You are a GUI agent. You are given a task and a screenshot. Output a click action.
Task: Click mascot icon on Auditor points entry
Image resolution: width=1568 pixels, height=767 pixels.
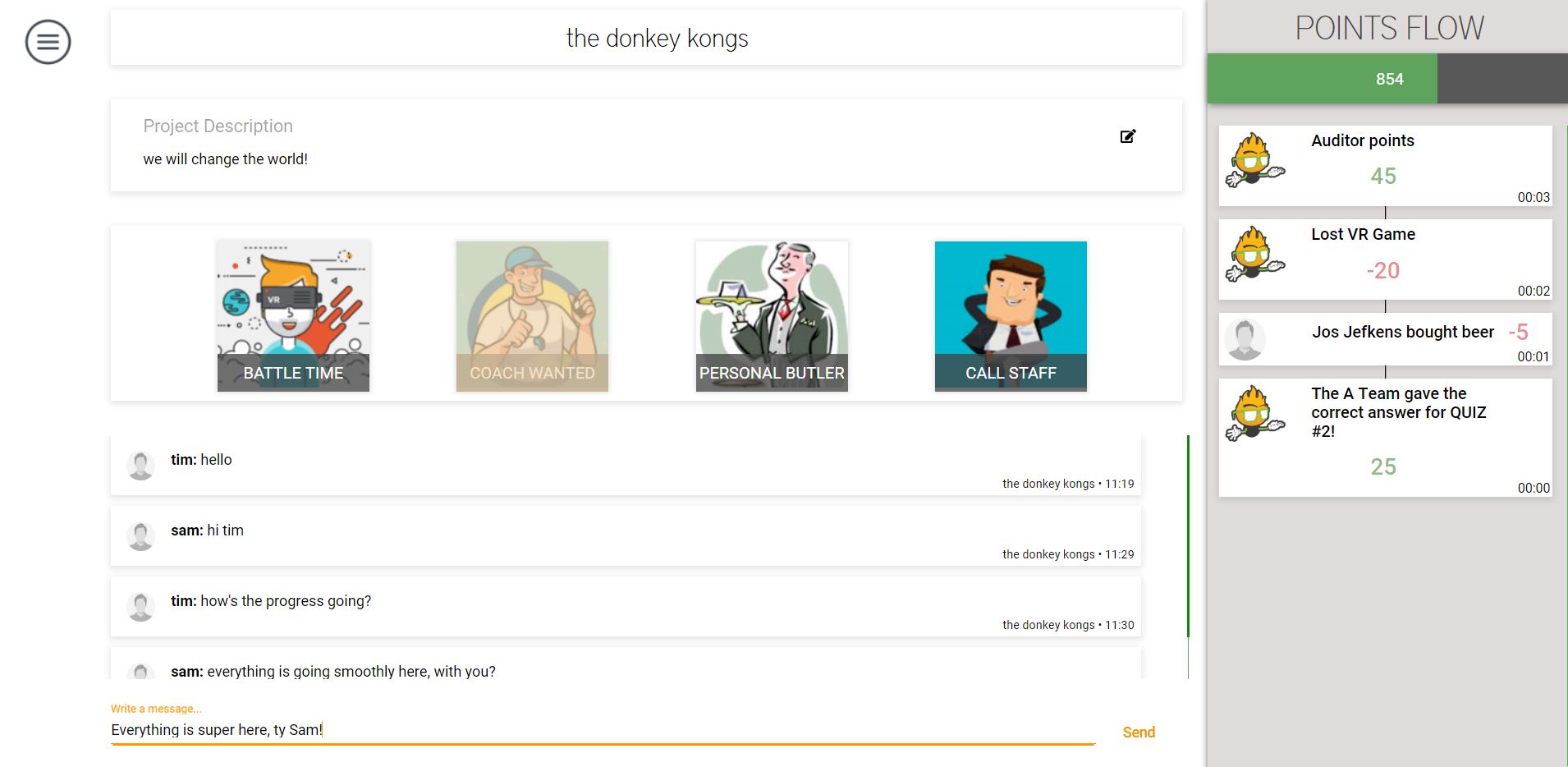[1254, 161]
